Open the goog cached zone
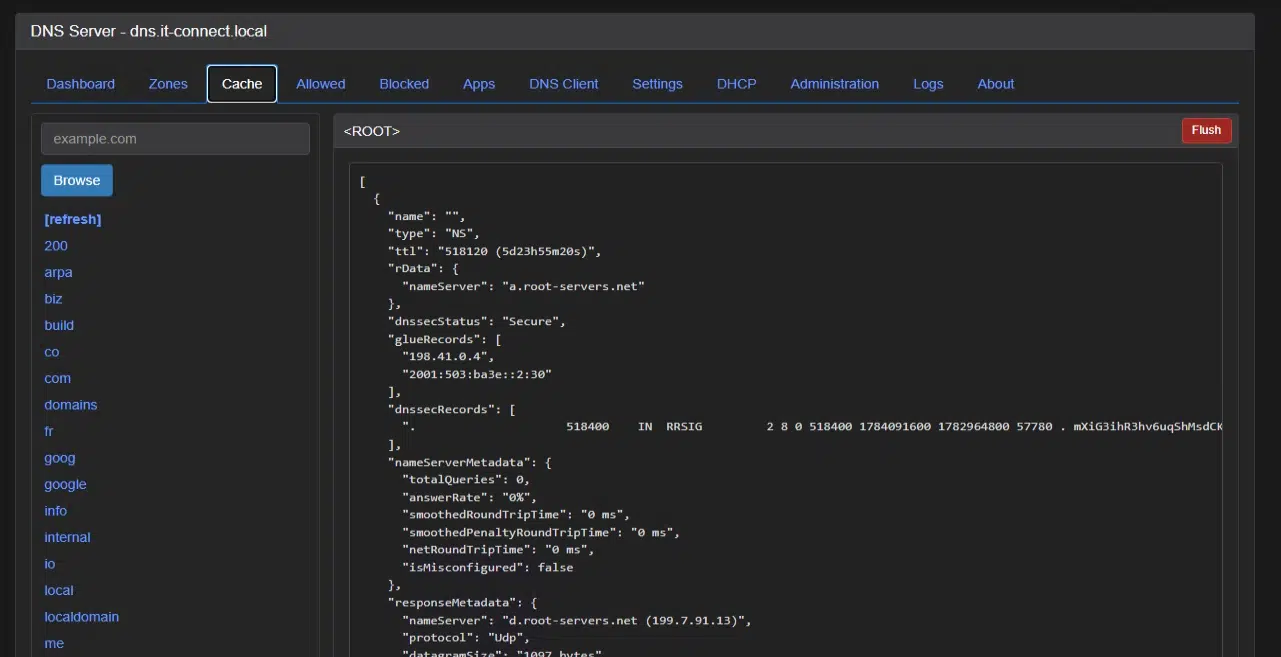This screenshot has width=1281, height=657. pos(60,458)
